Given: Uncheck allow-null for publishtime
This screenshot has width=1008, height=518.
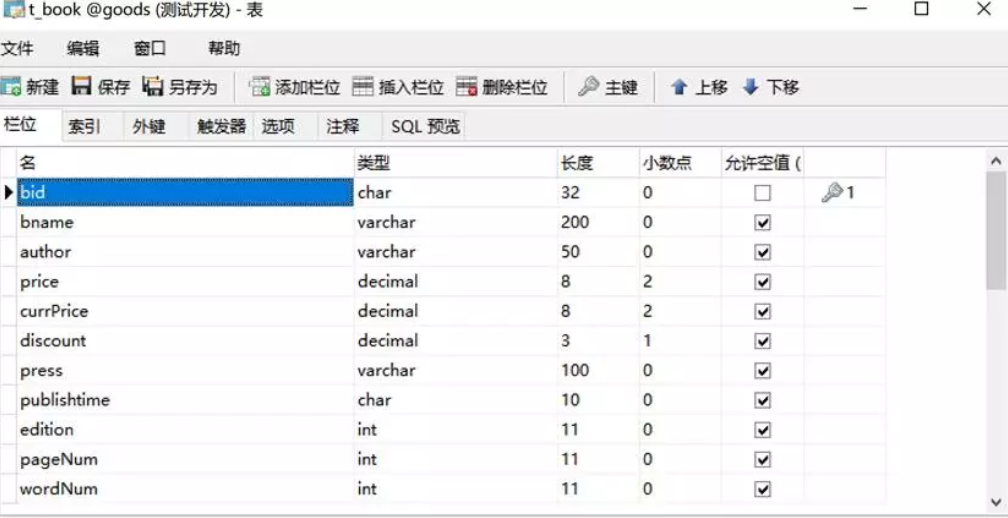Looking at the screenshot, I should [762, 400].
